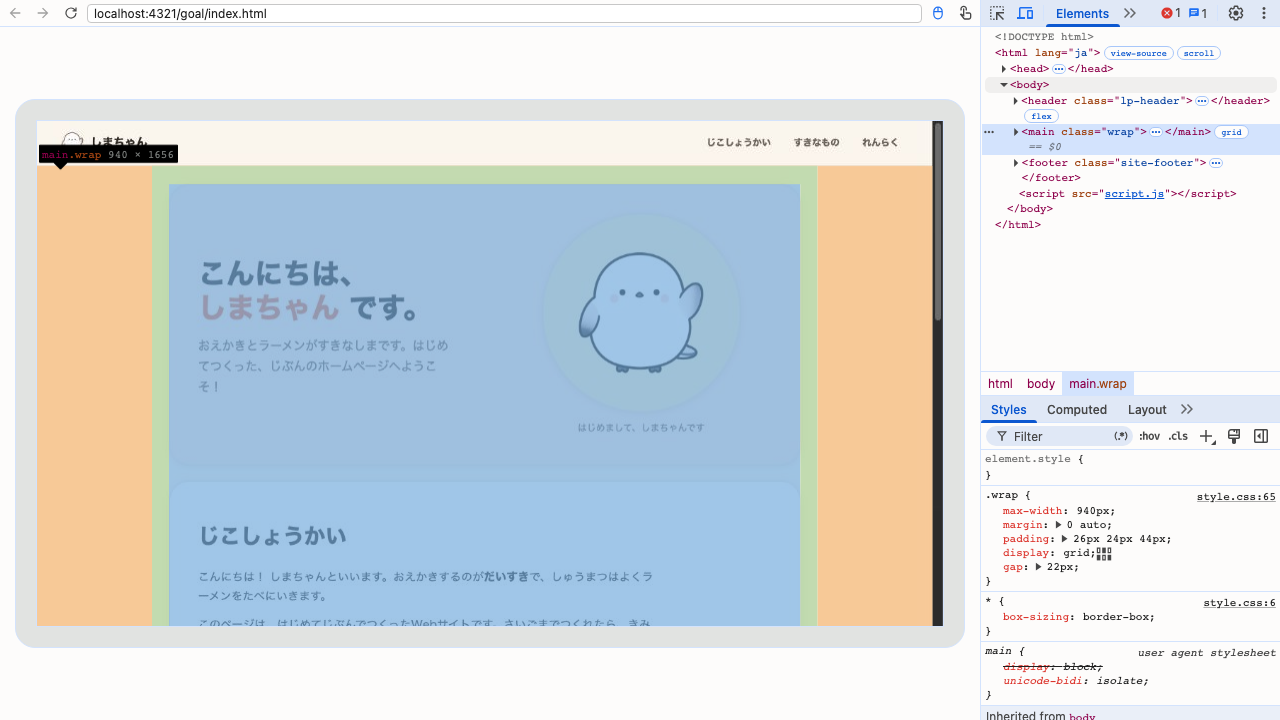Expand the gap shorthand value
The height and width of the screenshot is (720, 1280).
coord(1038,567)
